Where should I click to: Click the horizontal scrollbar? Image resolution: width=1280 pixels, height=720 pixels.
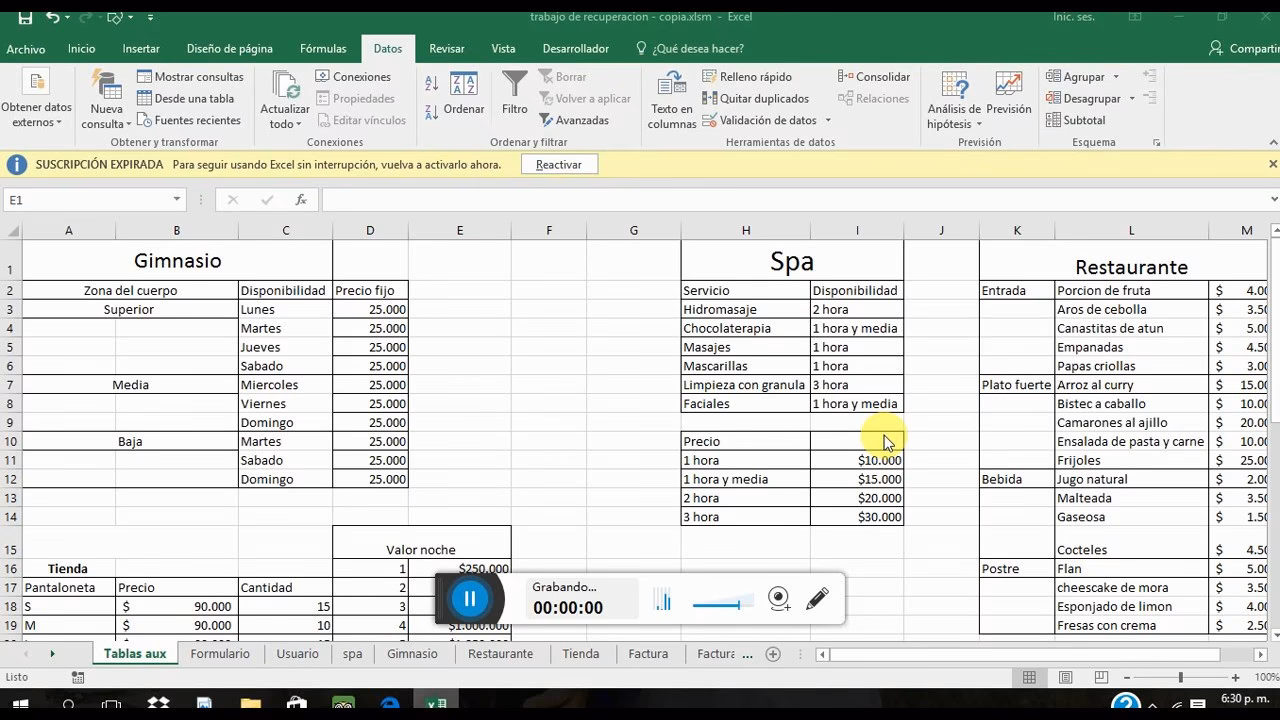point(1025,655)
